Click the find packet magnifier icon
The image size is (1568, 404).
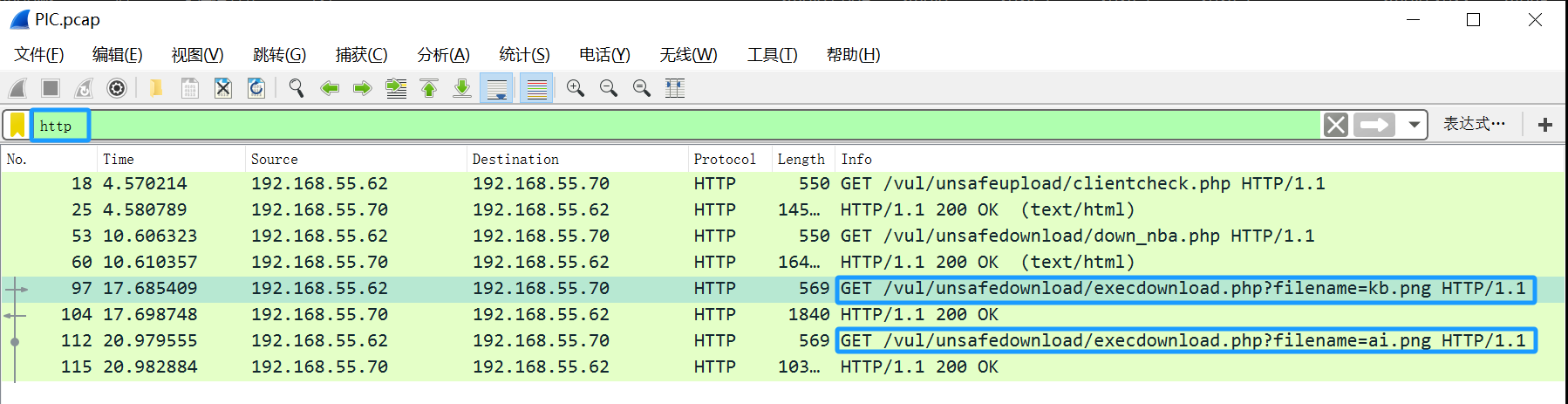[297, 88]
